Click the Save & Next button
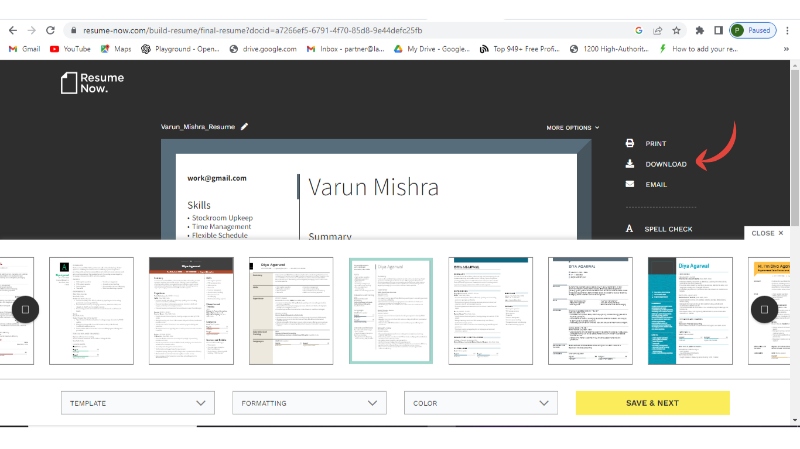800x449 pixels. 652,403
